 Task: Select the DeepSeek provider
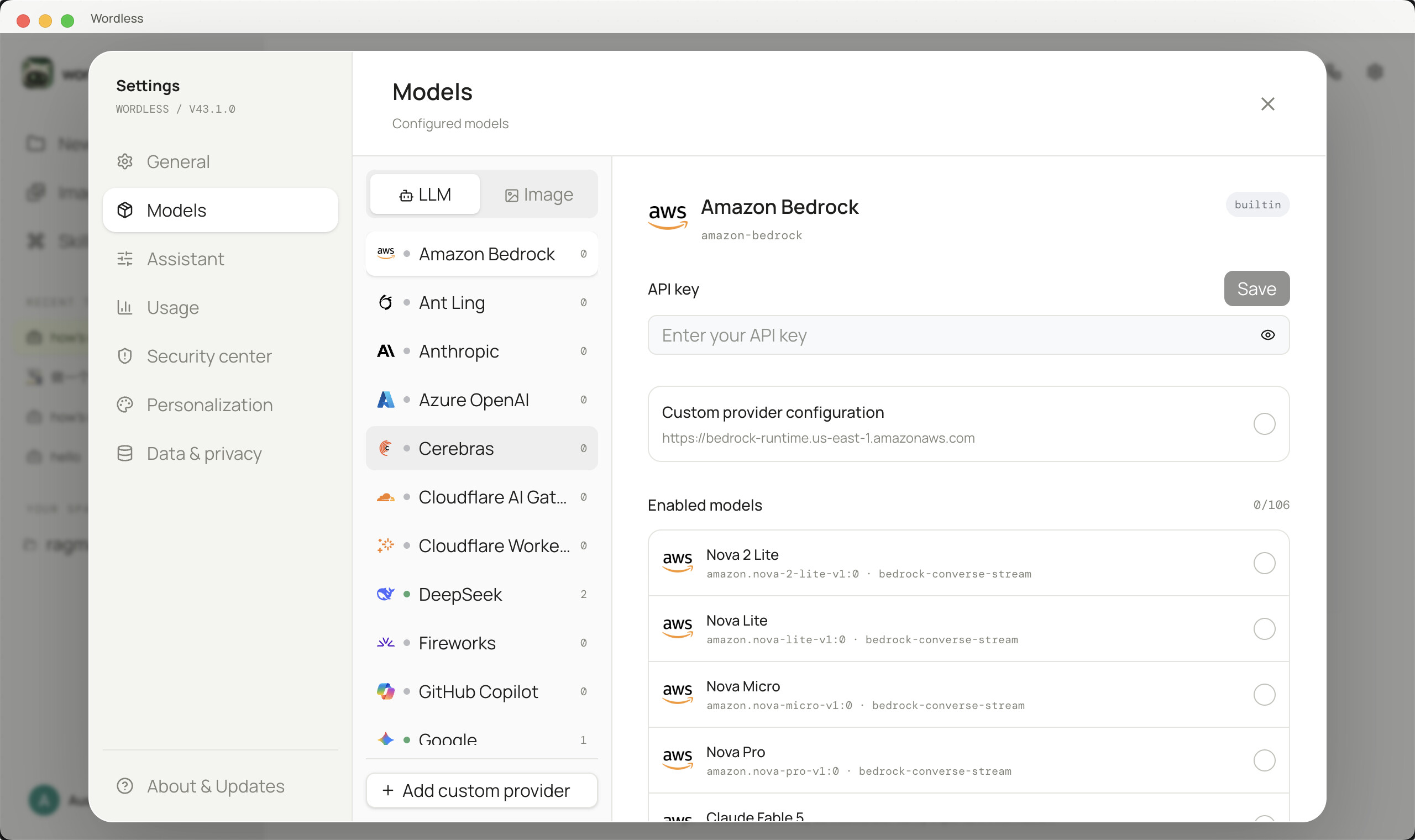(x=481, y=595)
